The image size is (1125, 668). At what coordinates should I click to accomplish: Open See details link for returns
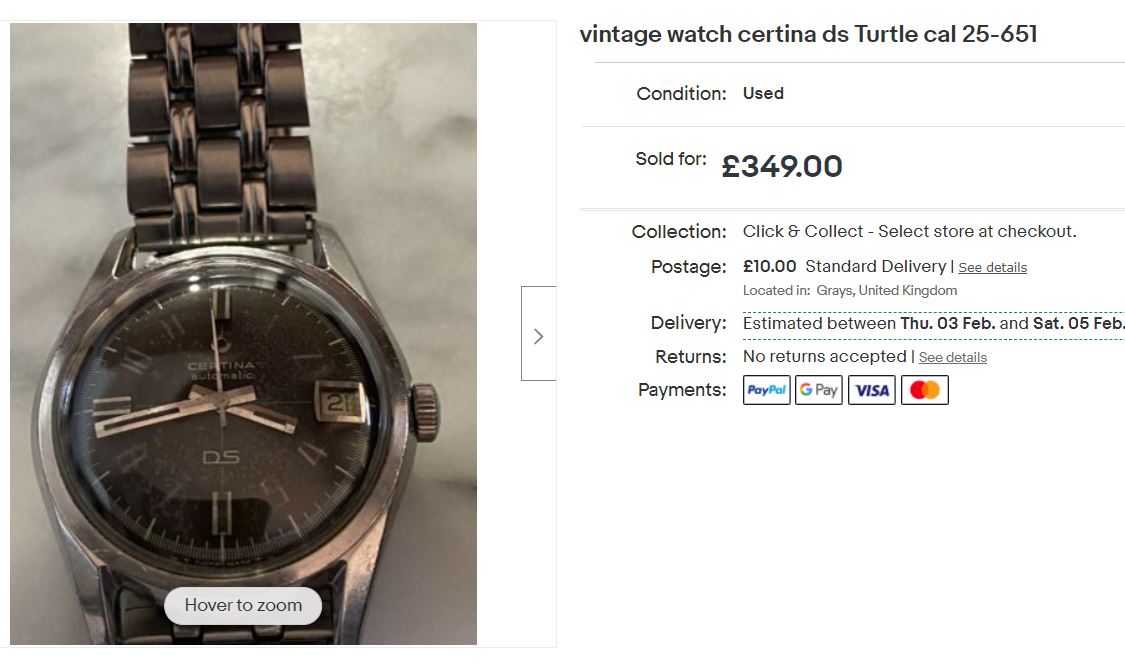(952, 358)
